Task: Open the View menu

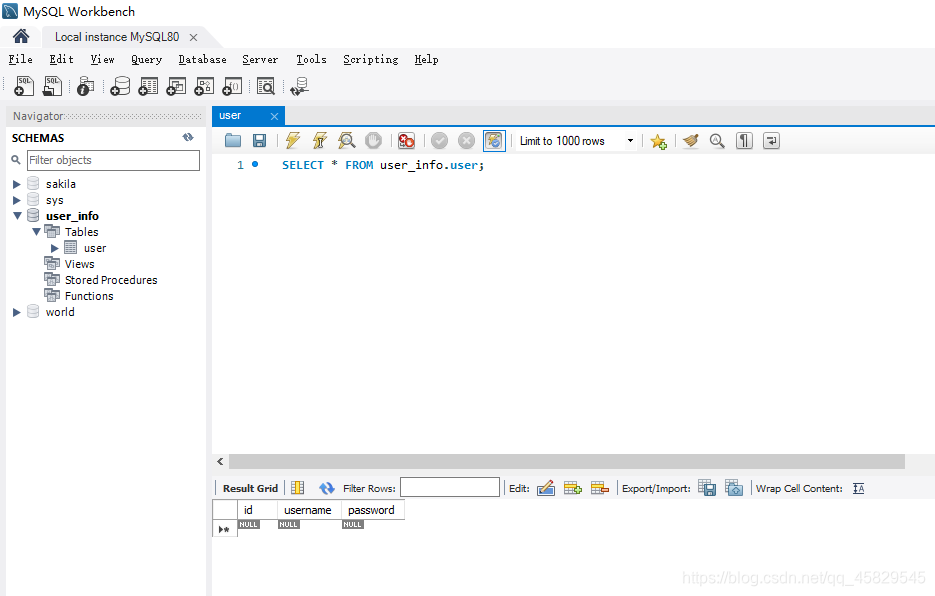Action: 102,59
